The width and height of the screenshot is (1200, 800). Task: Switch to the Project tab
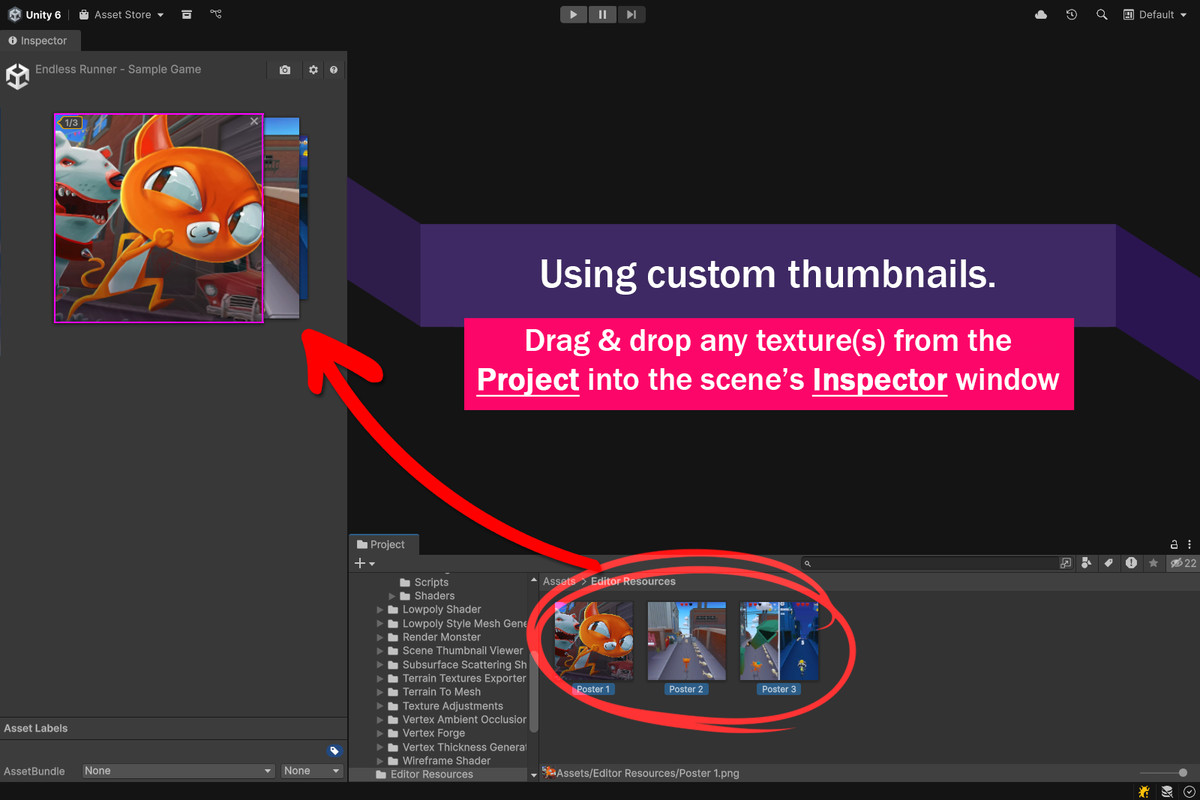385,545
